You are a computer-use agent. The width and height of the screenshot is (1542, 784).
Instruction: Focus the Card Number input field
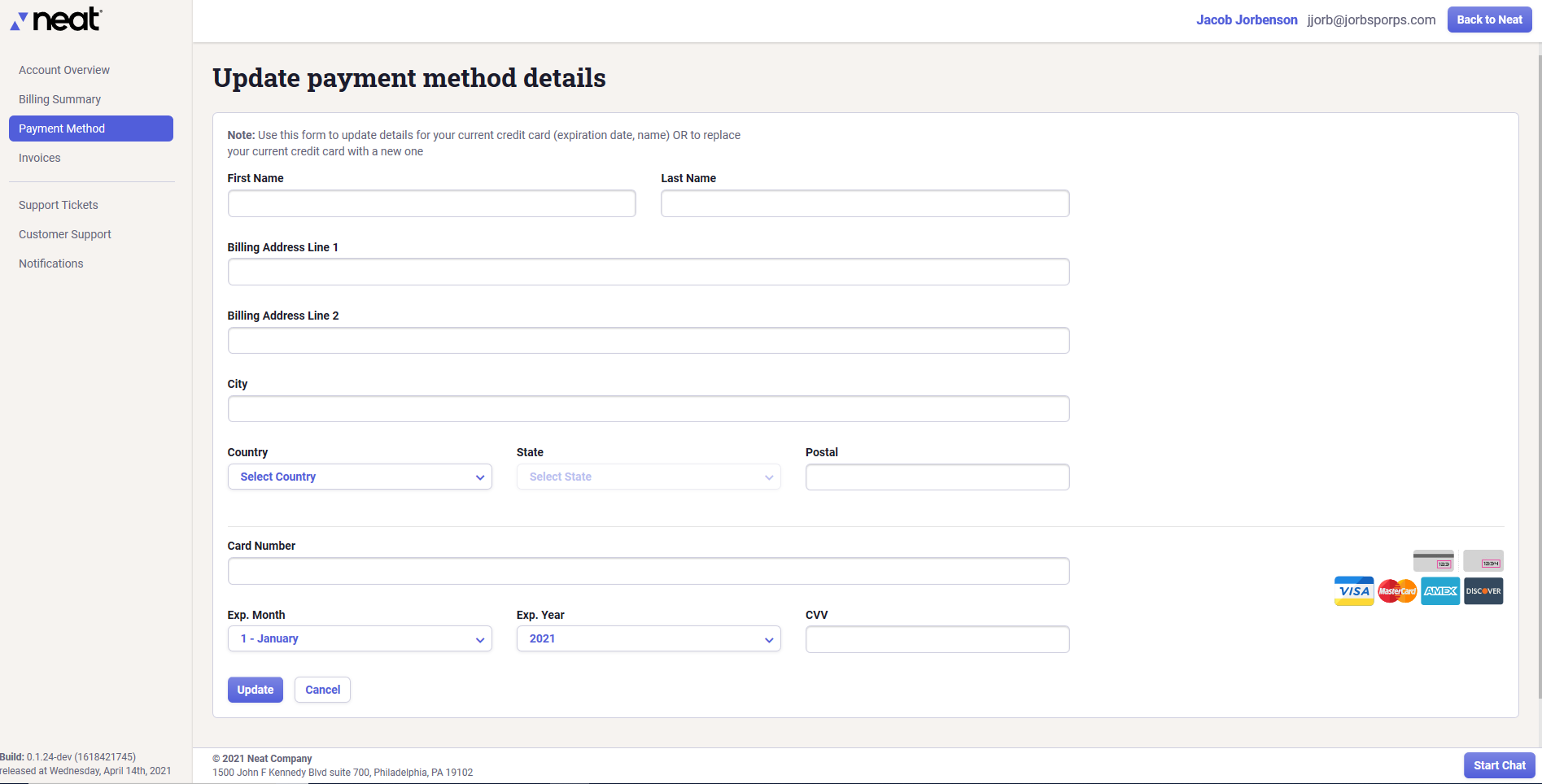pos(649,571)
